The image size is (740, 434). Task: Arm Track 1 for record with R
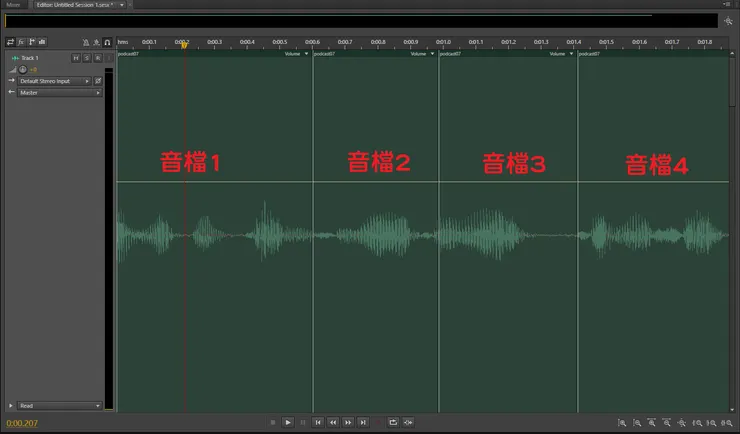(98, 58)
